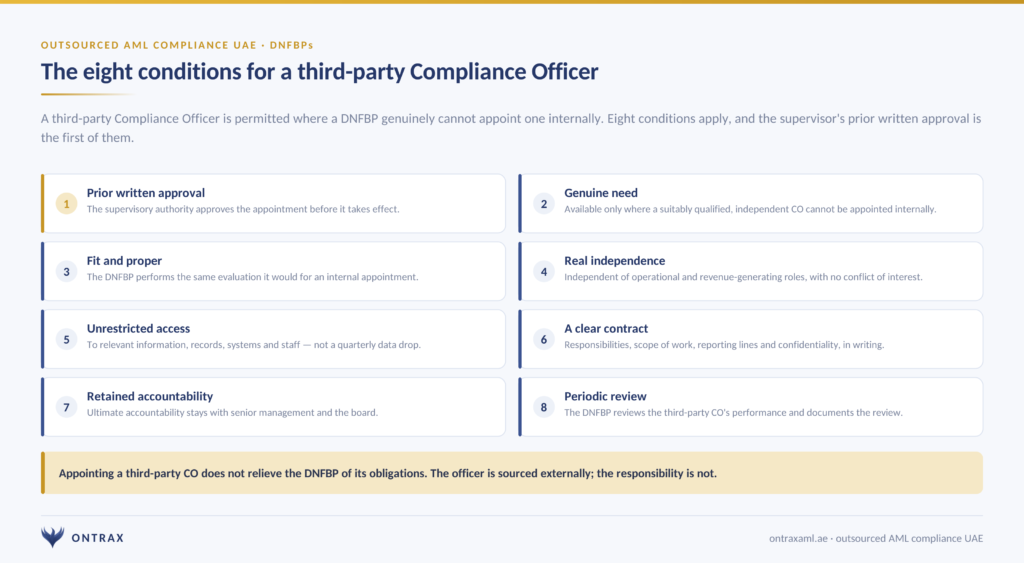The height and width of the screenshot is (563, 1024).
Task: Click the Ontrax bird logo icon
Action: pos(52,537)
